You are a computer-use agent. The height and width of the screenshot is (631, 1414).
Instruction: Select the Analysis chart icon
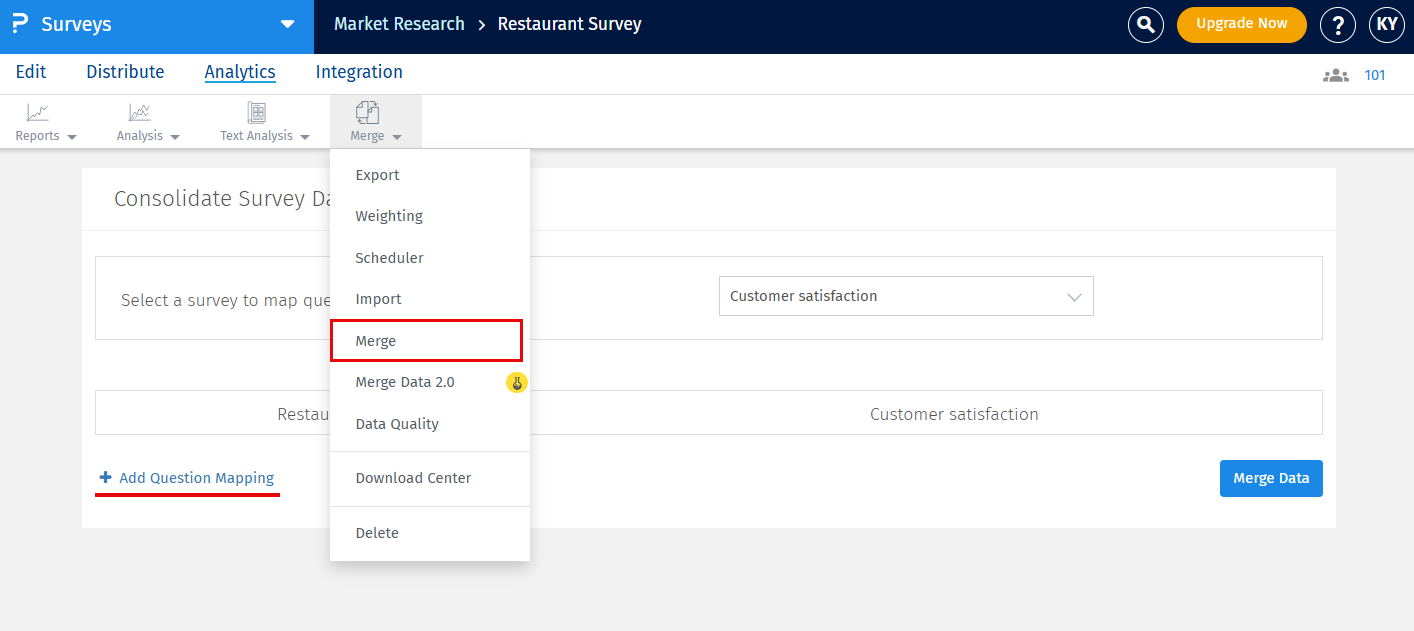[138, 113]
